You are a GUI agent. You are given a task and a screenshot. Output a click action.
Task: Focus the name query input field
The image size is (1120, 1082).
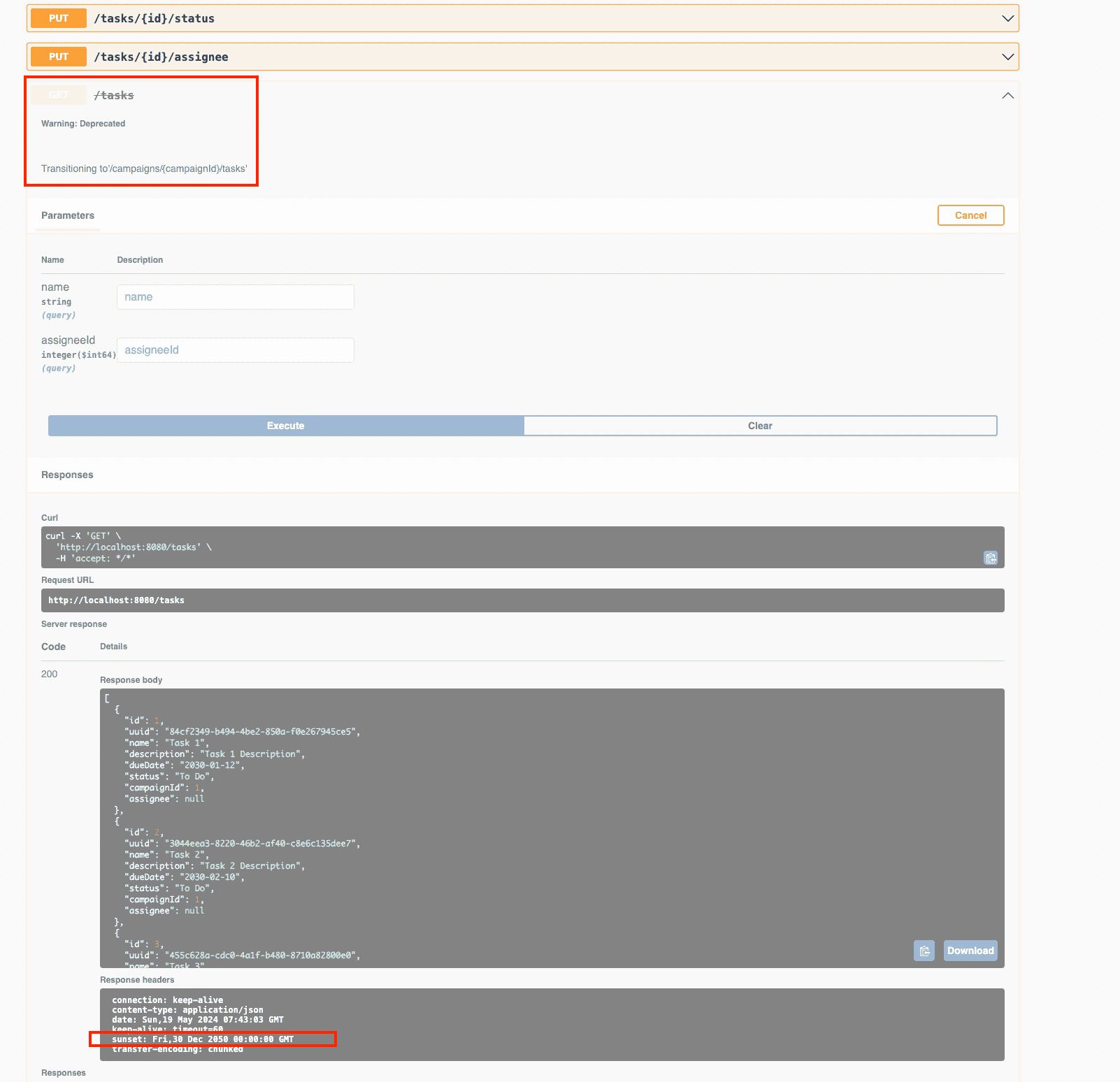235,297
